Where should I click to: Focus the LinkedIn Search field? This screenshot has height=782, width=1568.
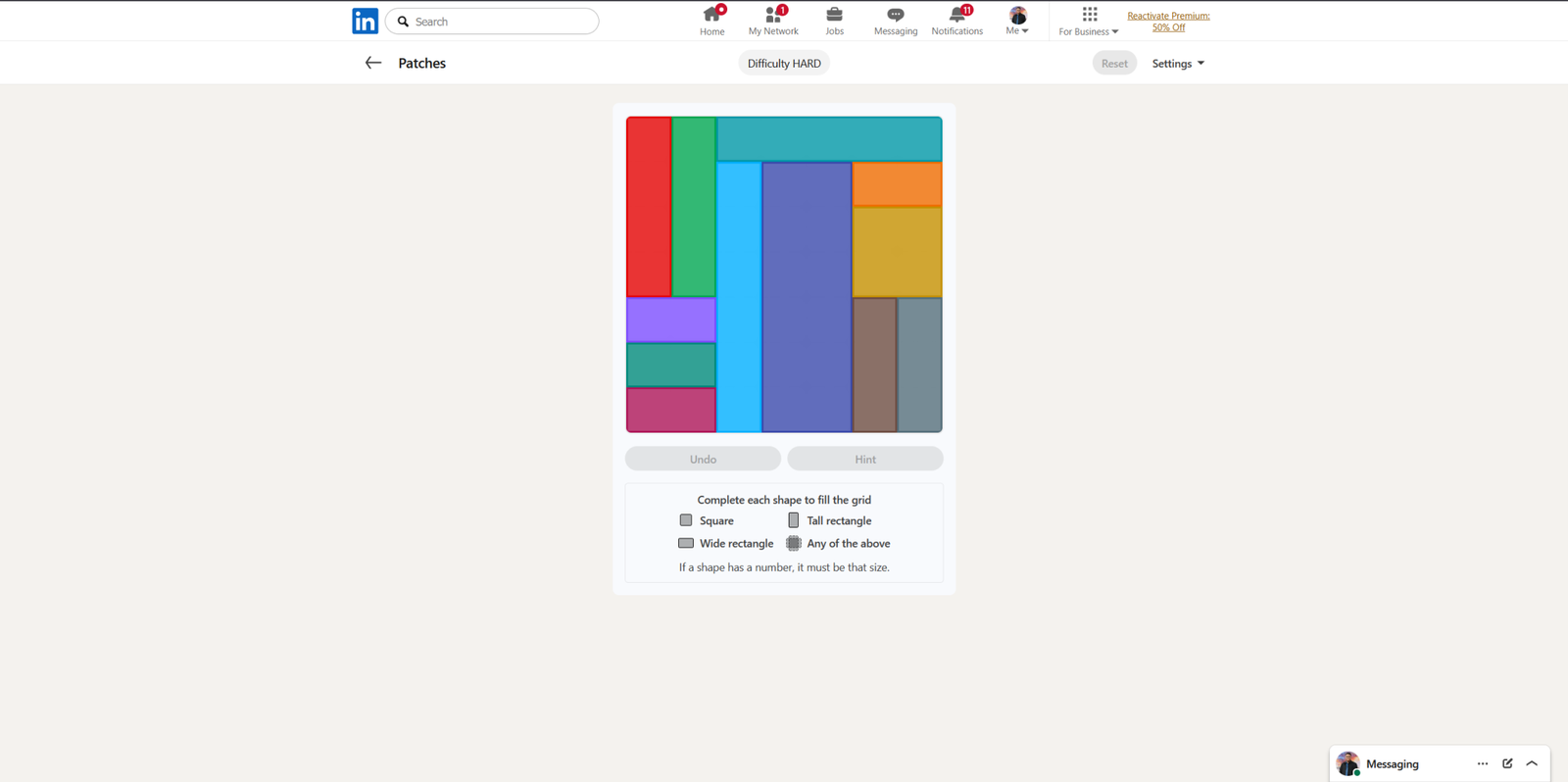492,22
